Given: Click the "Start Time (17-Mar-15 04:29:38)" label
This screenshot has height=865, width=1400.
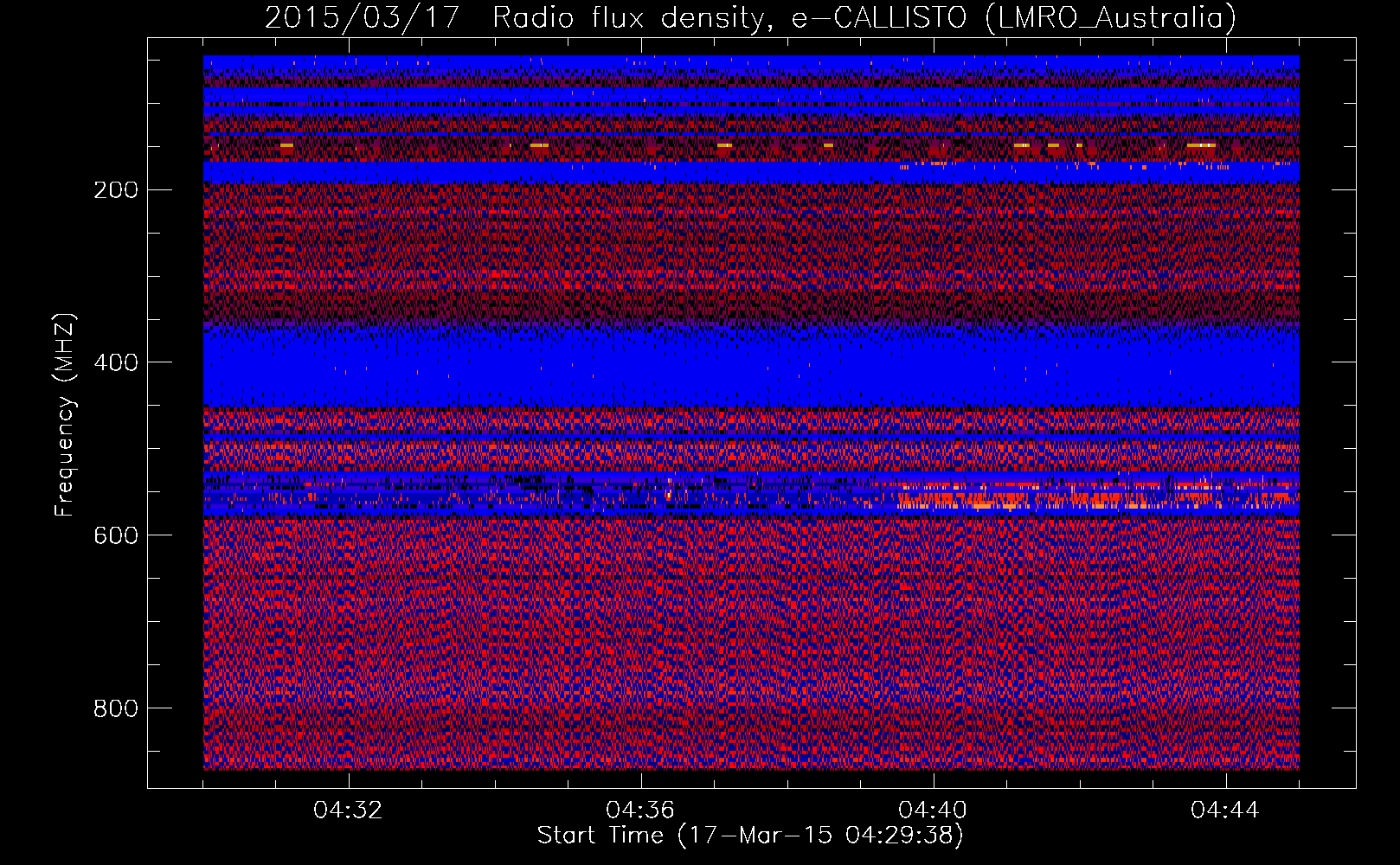Looking at the screenshot, I should click(750, 836).
